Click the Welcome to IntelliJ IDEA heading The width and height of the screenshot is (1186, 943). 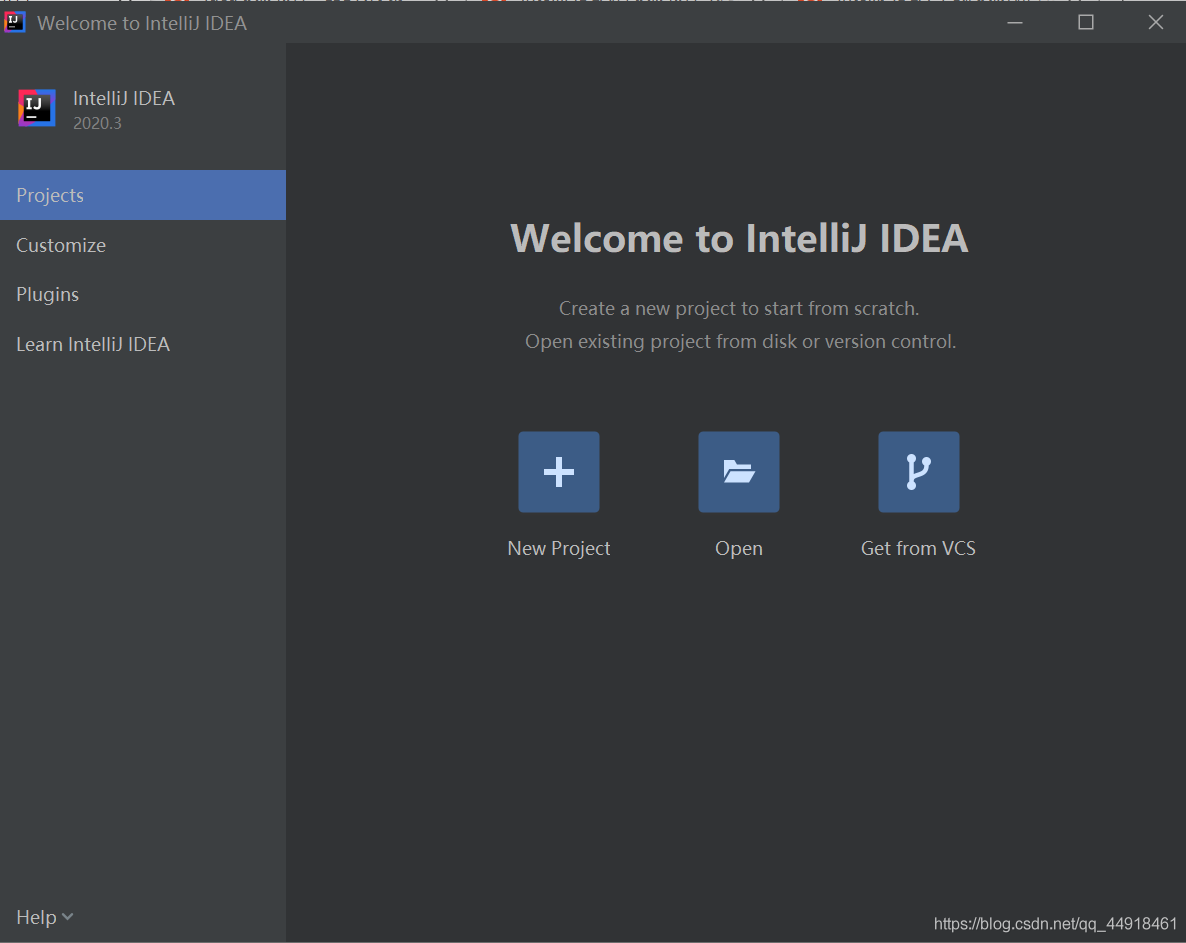click(x=739, y=238)
